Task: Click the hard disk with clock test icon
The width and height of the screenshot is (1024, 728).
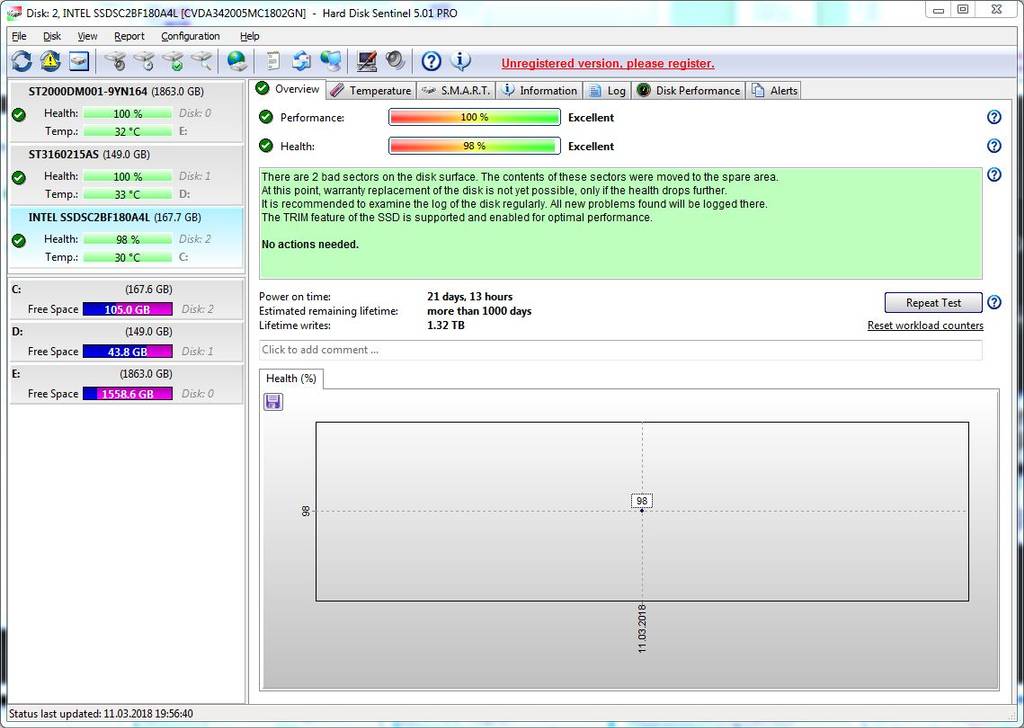Action: point(145,61)
